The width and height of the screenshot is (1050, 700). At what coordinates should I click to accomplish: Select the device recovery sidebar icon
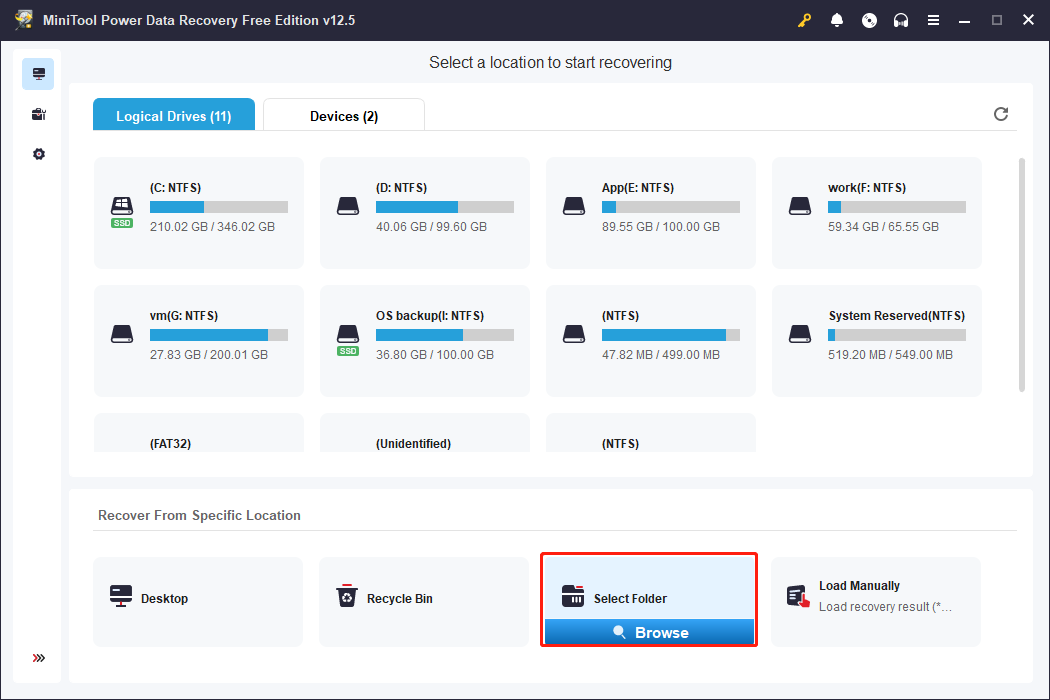38,73
